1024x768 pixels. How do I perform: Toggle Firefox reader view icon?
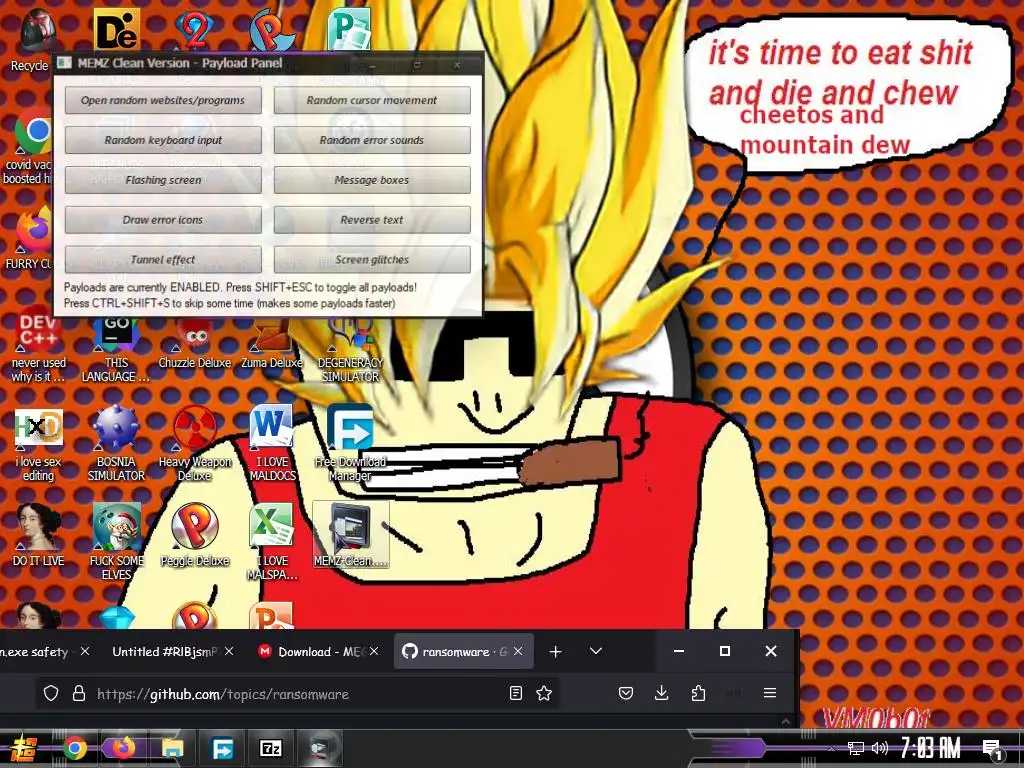tap(516, 694)
